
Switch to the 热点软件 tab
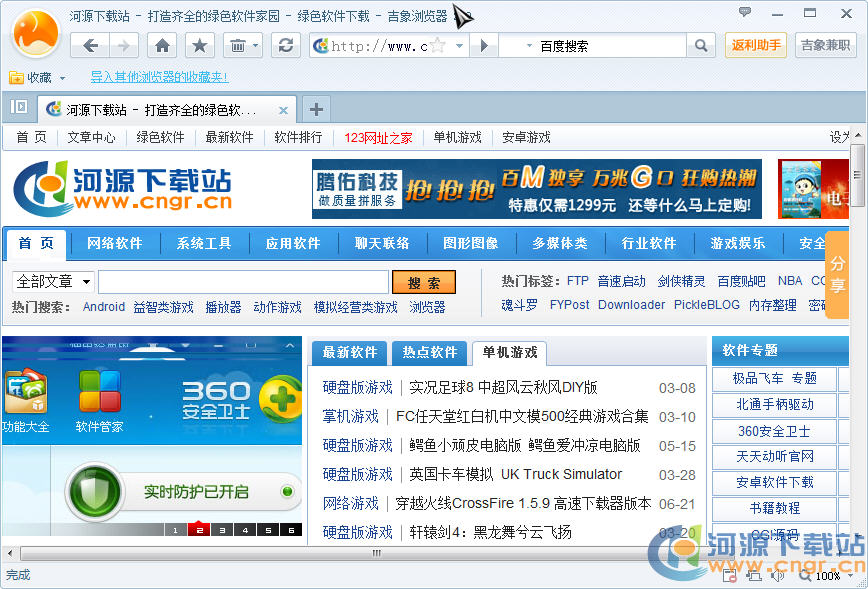[x=430, y=352]
